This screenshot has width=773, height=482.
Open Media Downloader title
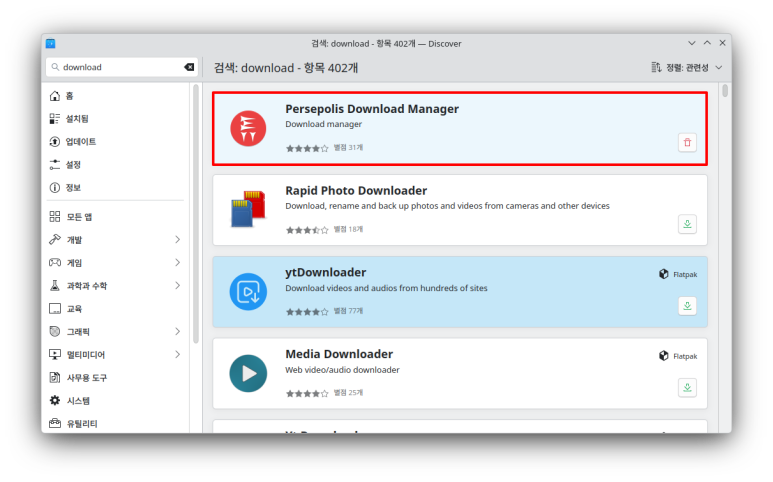tap(339, 354)
